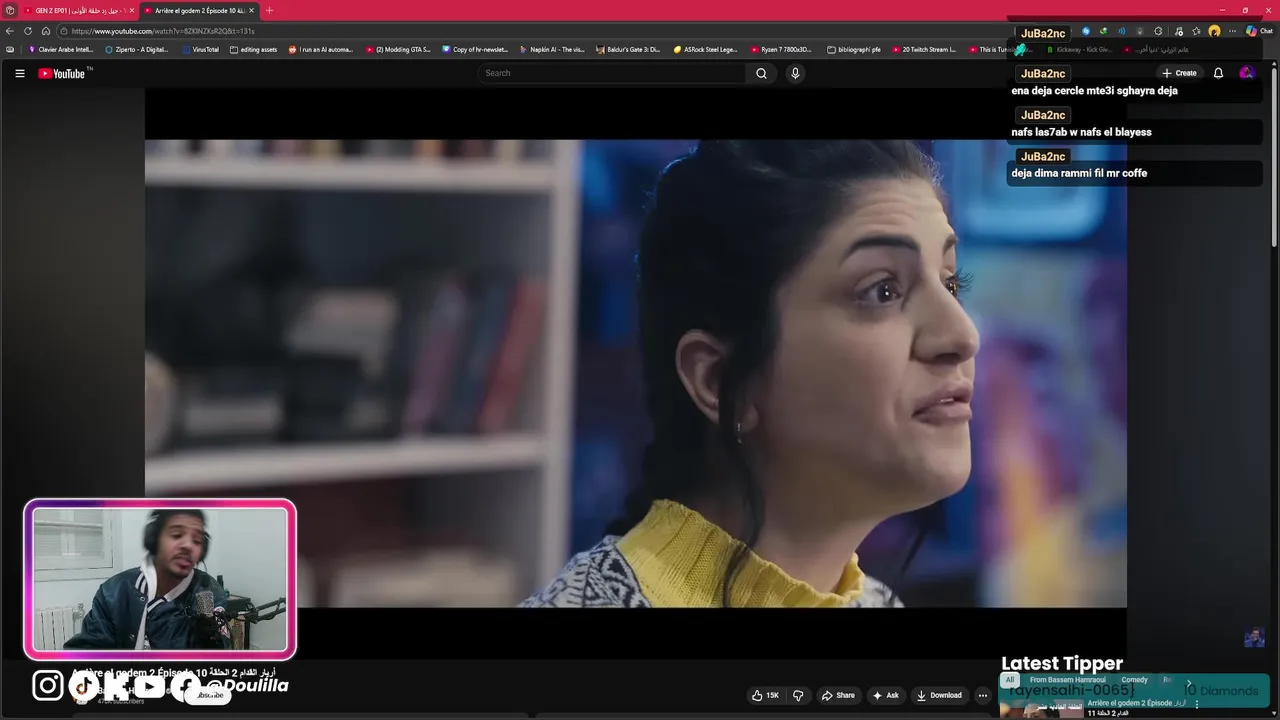Open 20 Twitch Stream I... bookmark

point(924,49)
